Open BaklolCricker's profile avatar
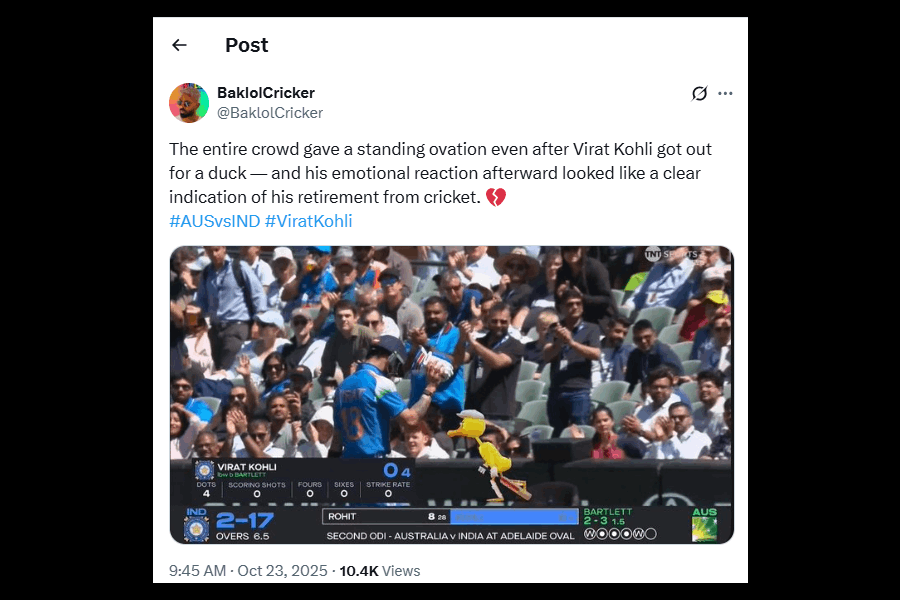Image resolution: width=900 pixels, height=600 pixels. [x=189, y=103]
